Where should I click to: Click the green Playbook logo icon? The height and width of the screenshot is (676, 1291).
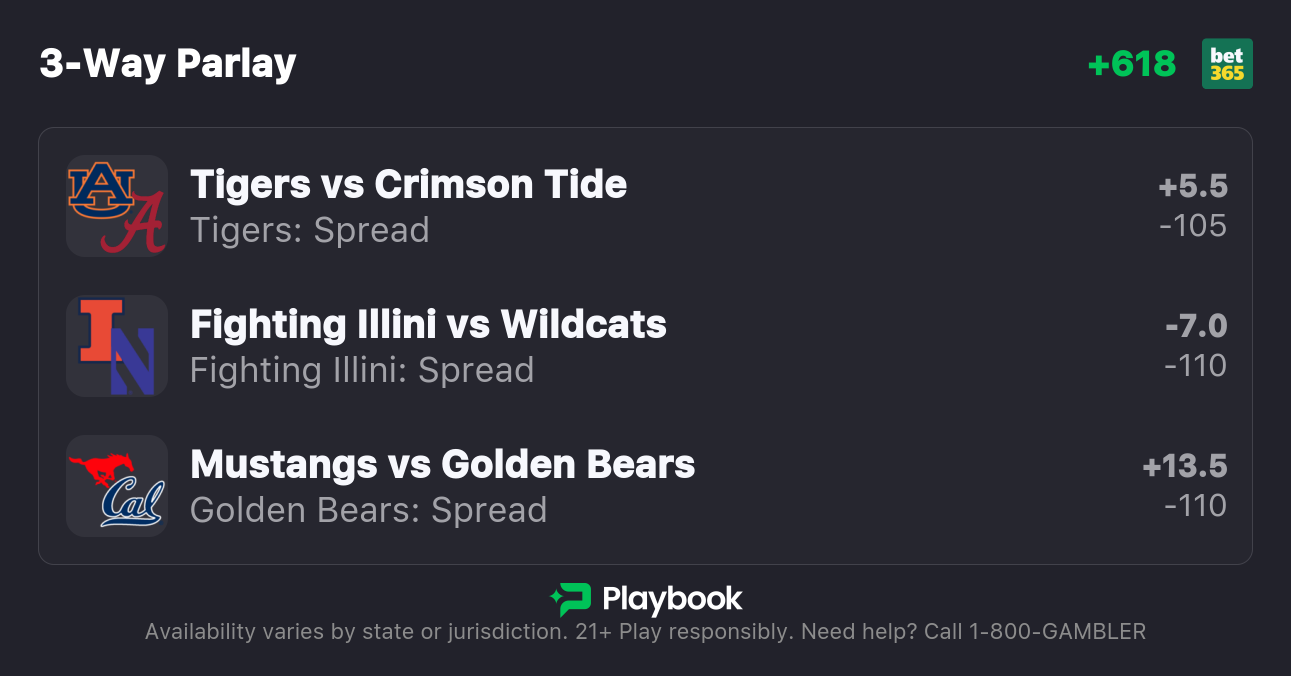(570, 599)
